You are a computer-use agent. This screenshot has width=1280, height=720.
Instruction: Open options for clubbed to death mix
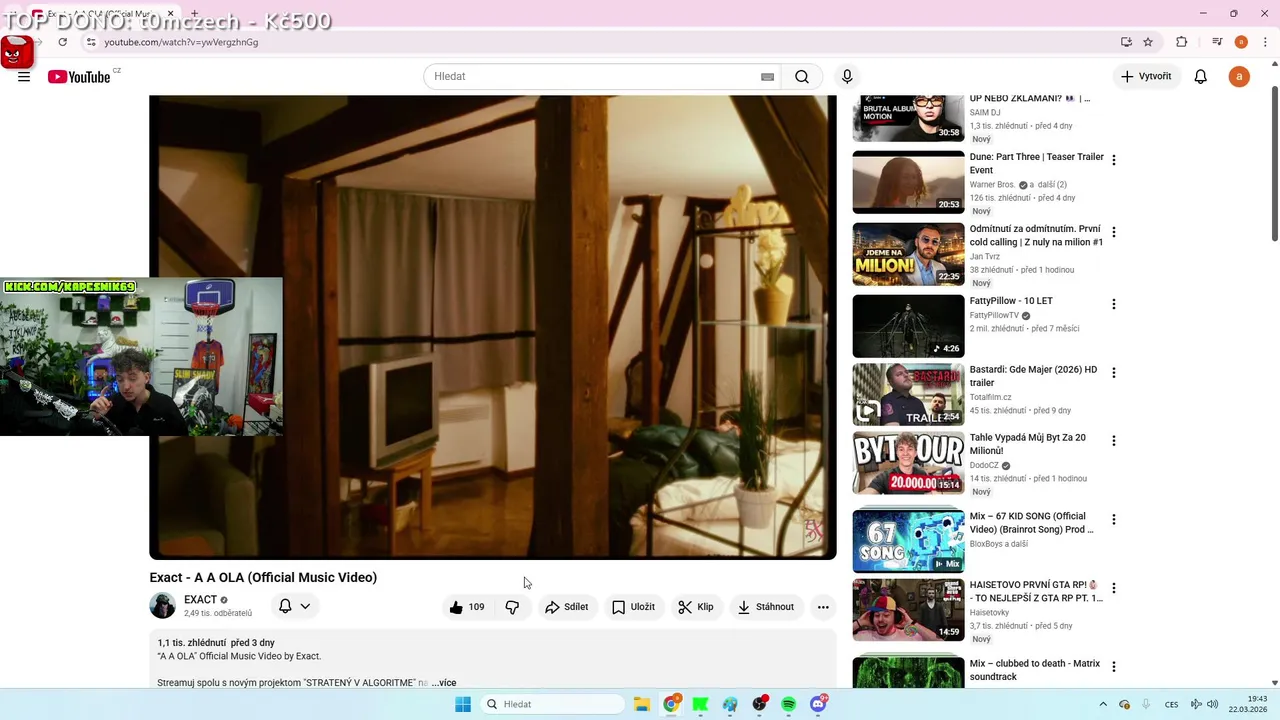(1113, 667)
